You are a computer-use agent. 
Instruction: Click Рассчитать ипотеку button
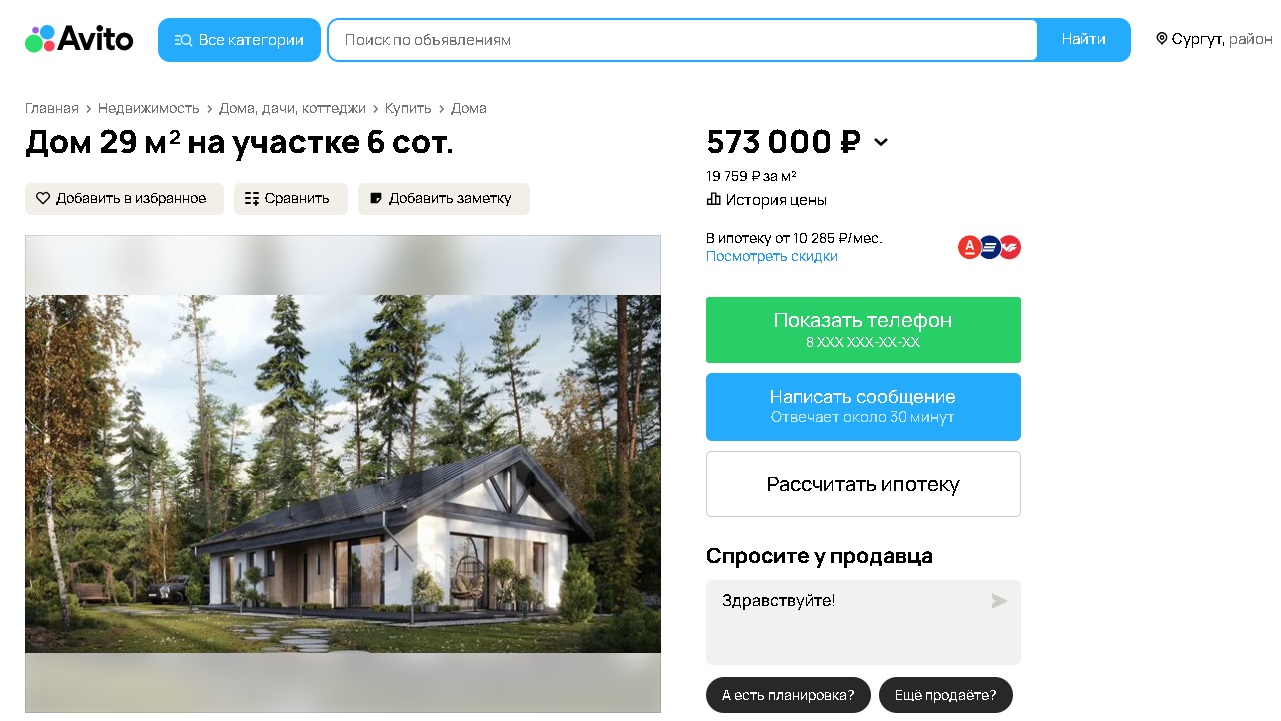[863, 484]
